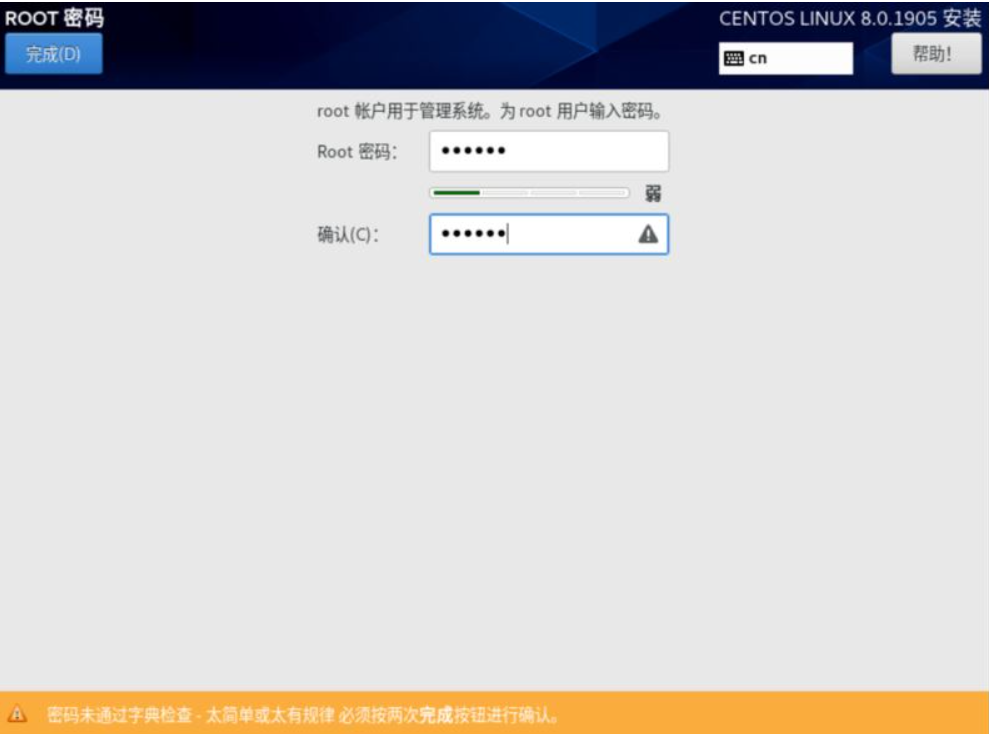Viewport: 989px width, 734px height.
Task: Click the 弱 strength label
Action: click(653, 194)
